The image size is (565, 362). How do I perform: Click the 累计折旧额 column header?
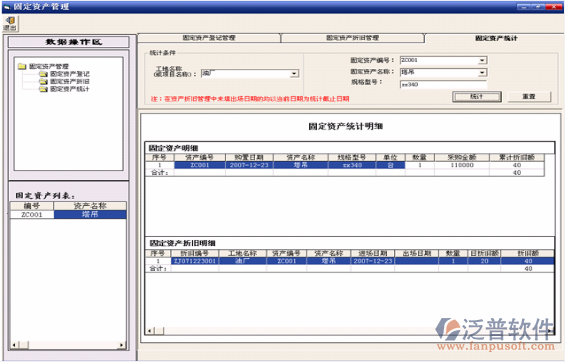pyautogui.click(x=517, y=157)
